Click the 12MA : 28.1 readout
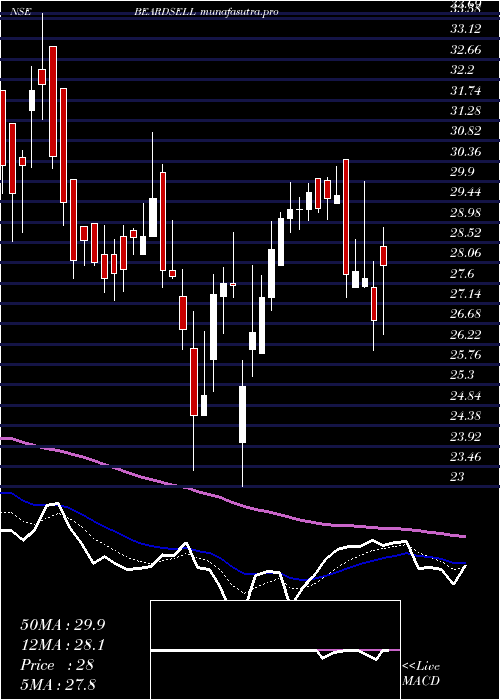 pos(63,645)
